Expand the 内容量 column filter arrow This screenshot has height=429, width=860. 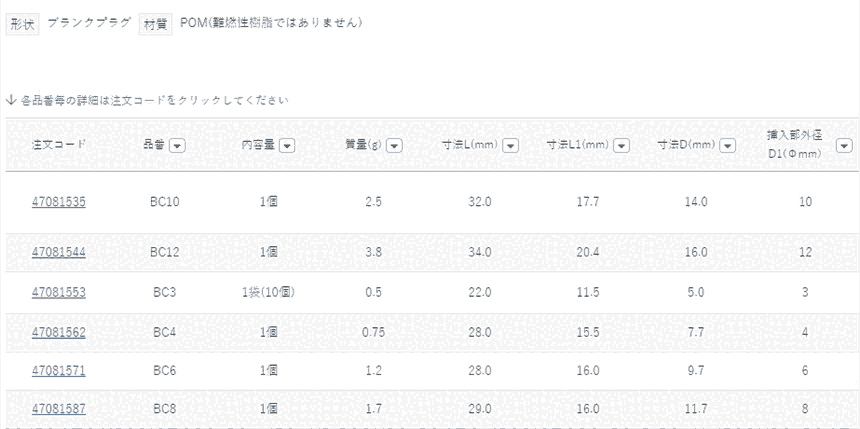coord(287,145)
